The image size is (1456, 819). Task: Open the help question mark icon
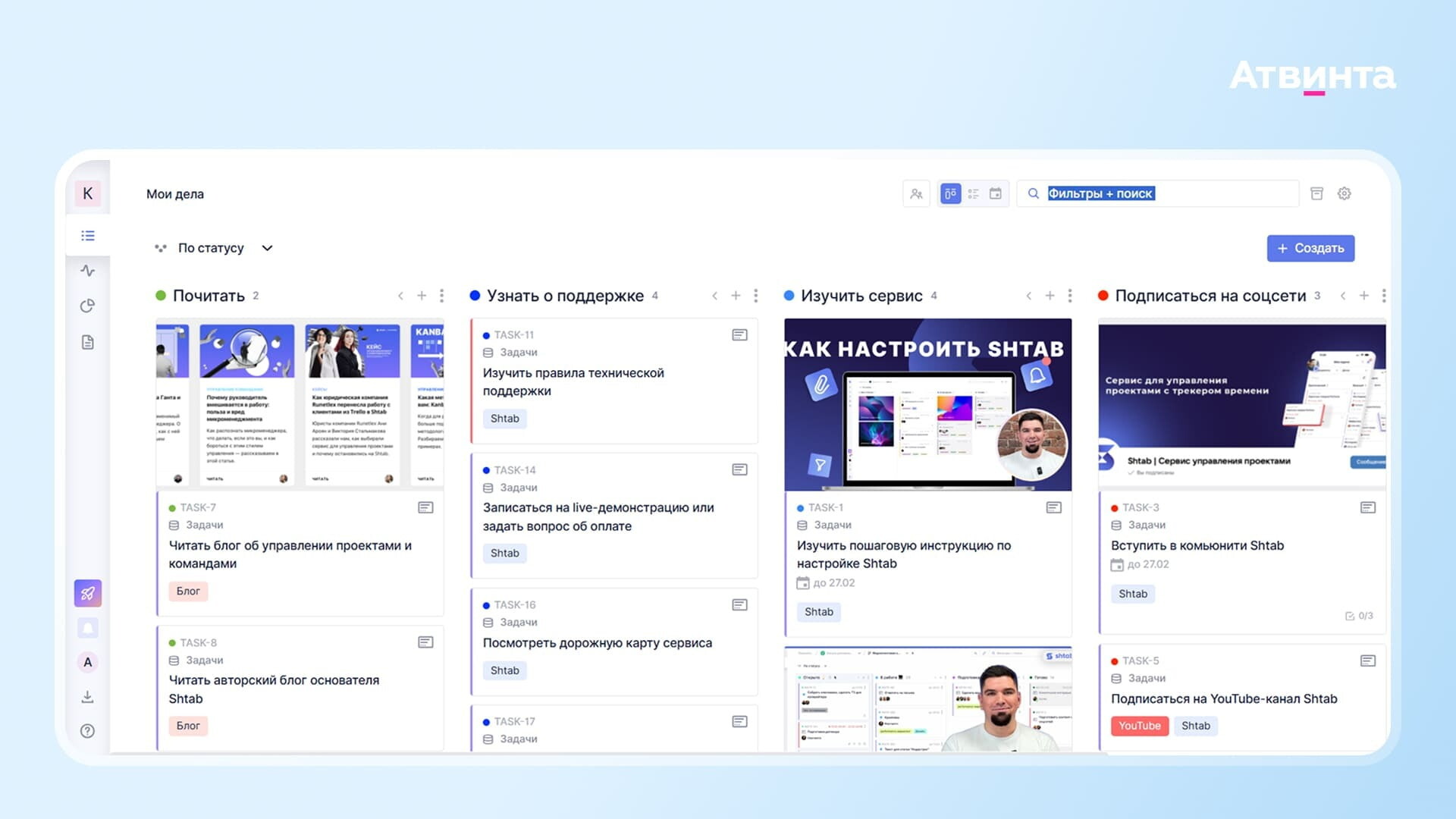coord(88,731)
